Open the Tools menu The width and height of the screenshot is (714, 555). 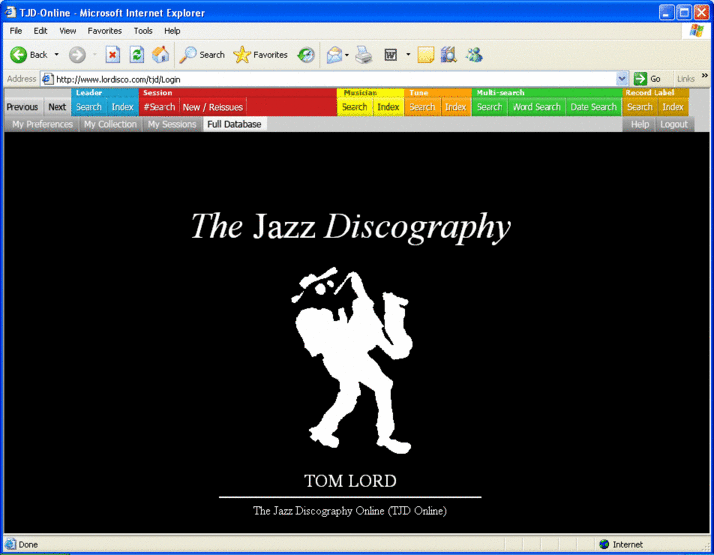pyautogui.click(x=143, y=31)
